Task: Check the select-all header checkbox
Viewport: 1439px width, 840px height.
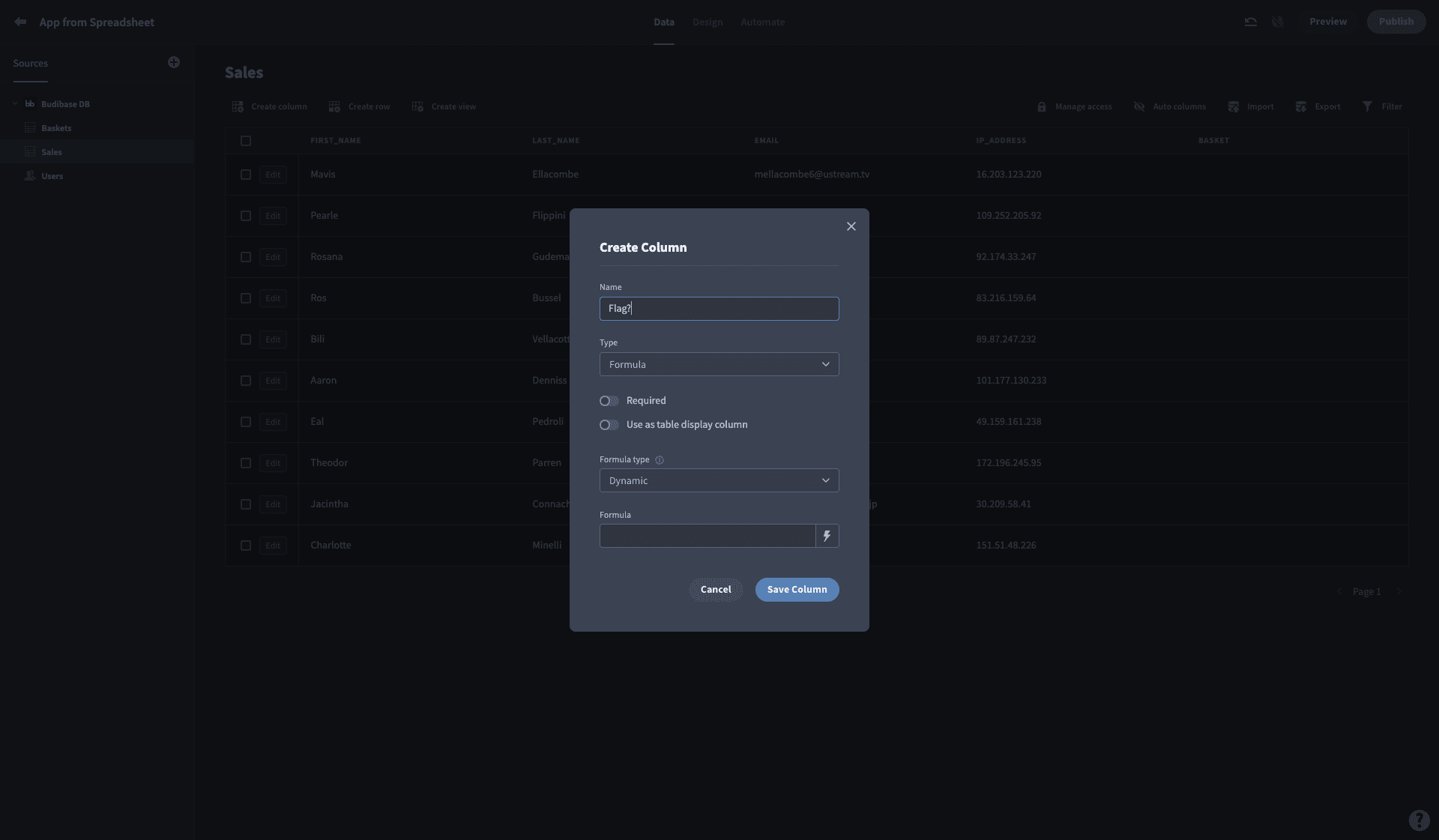Action: 246,141
